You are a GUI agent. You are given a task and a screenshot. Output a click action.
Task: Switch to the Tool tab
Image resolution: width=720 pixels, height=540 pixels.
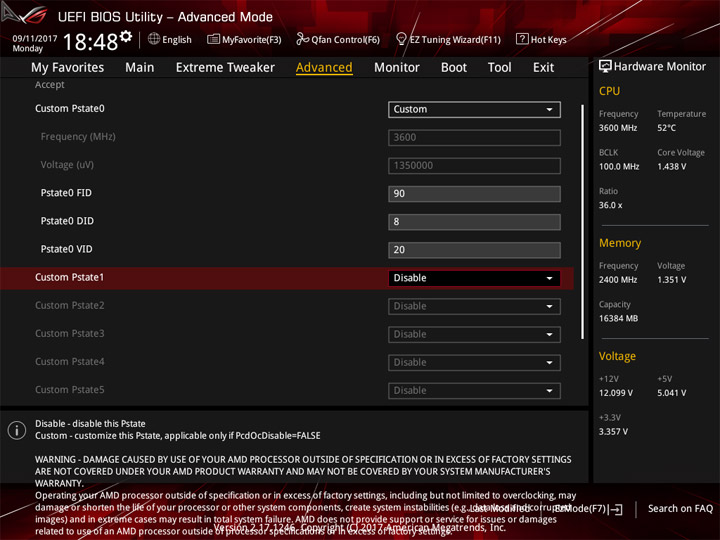pyautogui.click(x=500, y=68)
